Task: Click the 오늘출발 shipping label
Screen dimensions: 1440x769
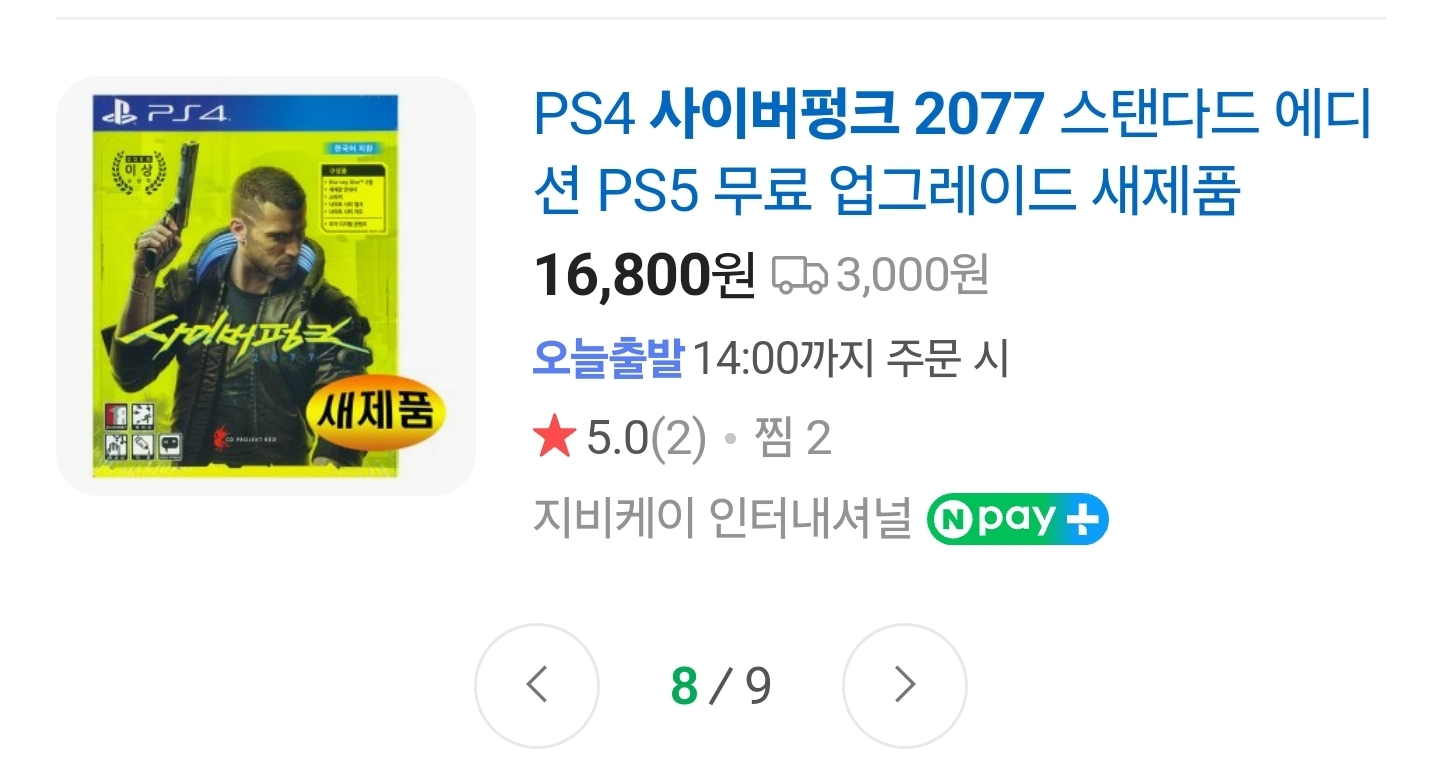Action: pos(607,358)
